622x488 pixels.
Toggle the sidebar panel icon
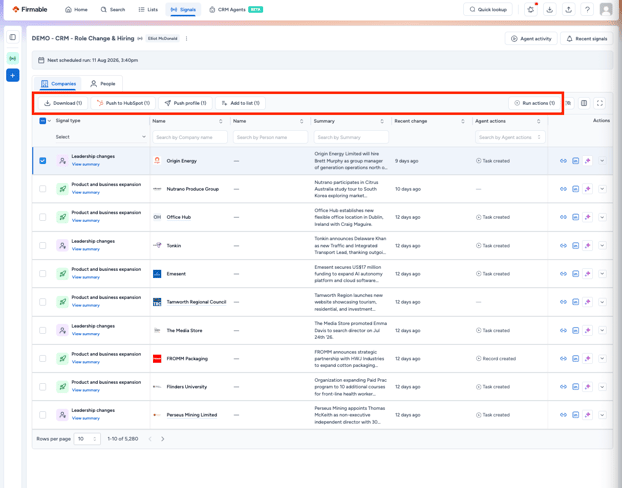[13, 37]
